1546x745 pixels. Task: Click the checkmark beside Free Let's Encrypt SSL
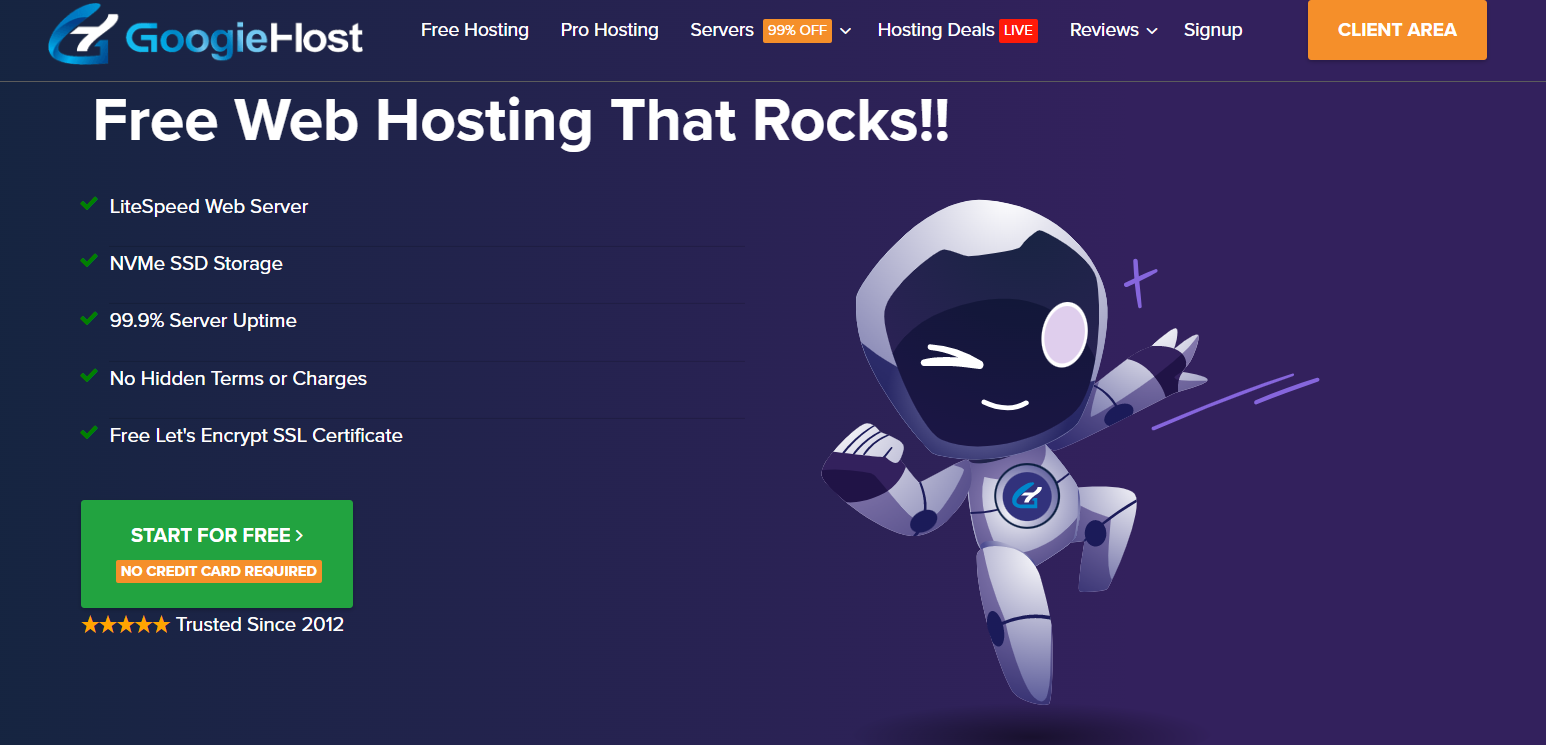pos(88,434)
